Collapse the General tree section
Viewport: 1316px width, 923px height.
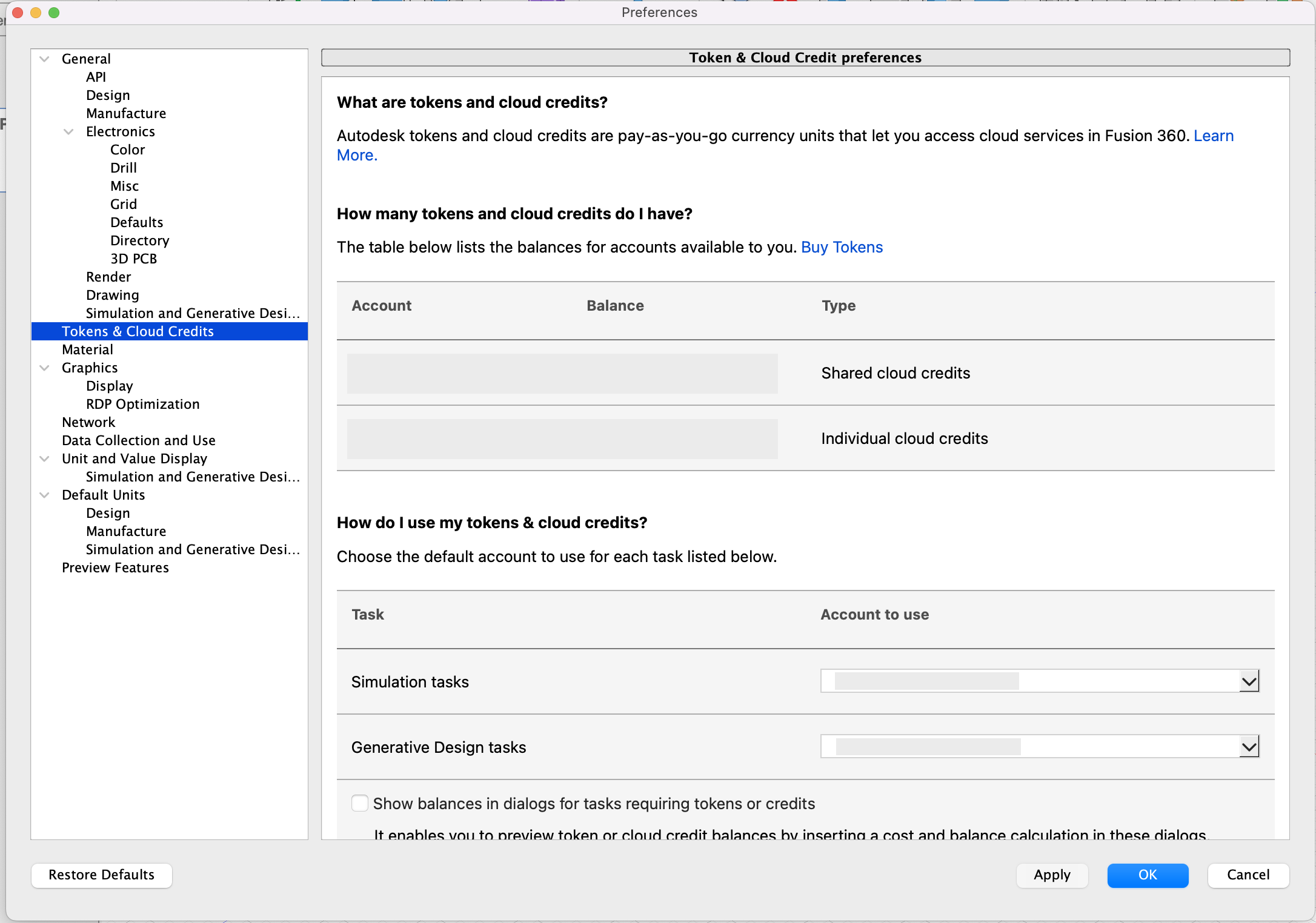[x=44, y=59]
